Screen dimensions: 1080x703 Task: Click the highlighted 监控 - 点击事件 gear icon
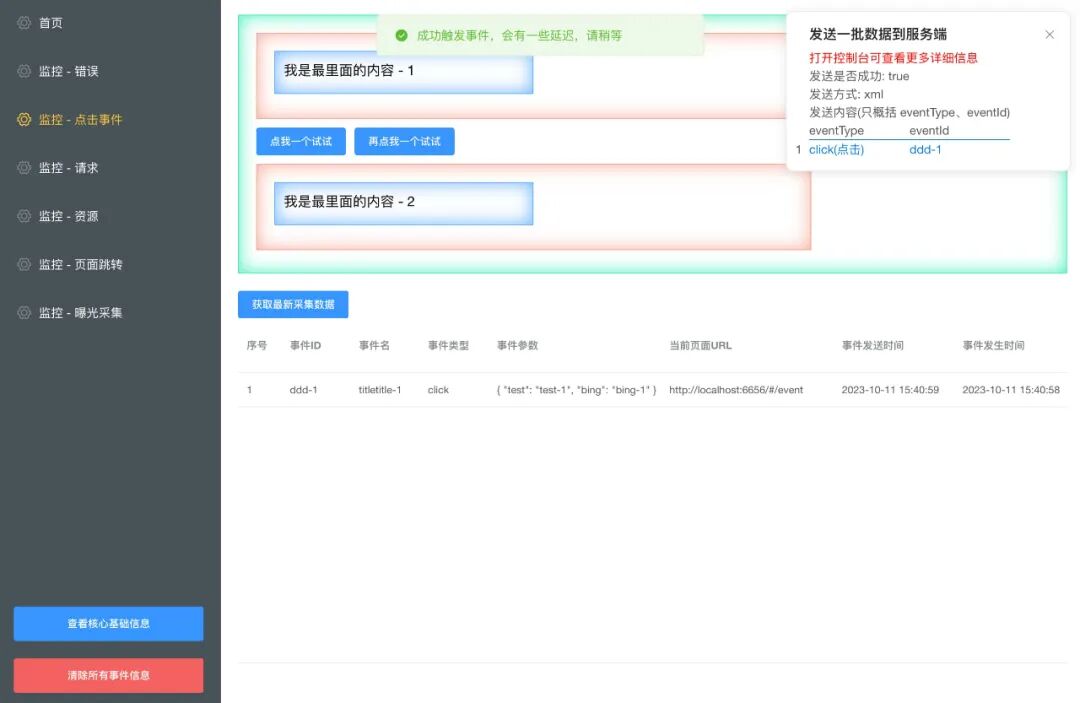coord(24,119)
